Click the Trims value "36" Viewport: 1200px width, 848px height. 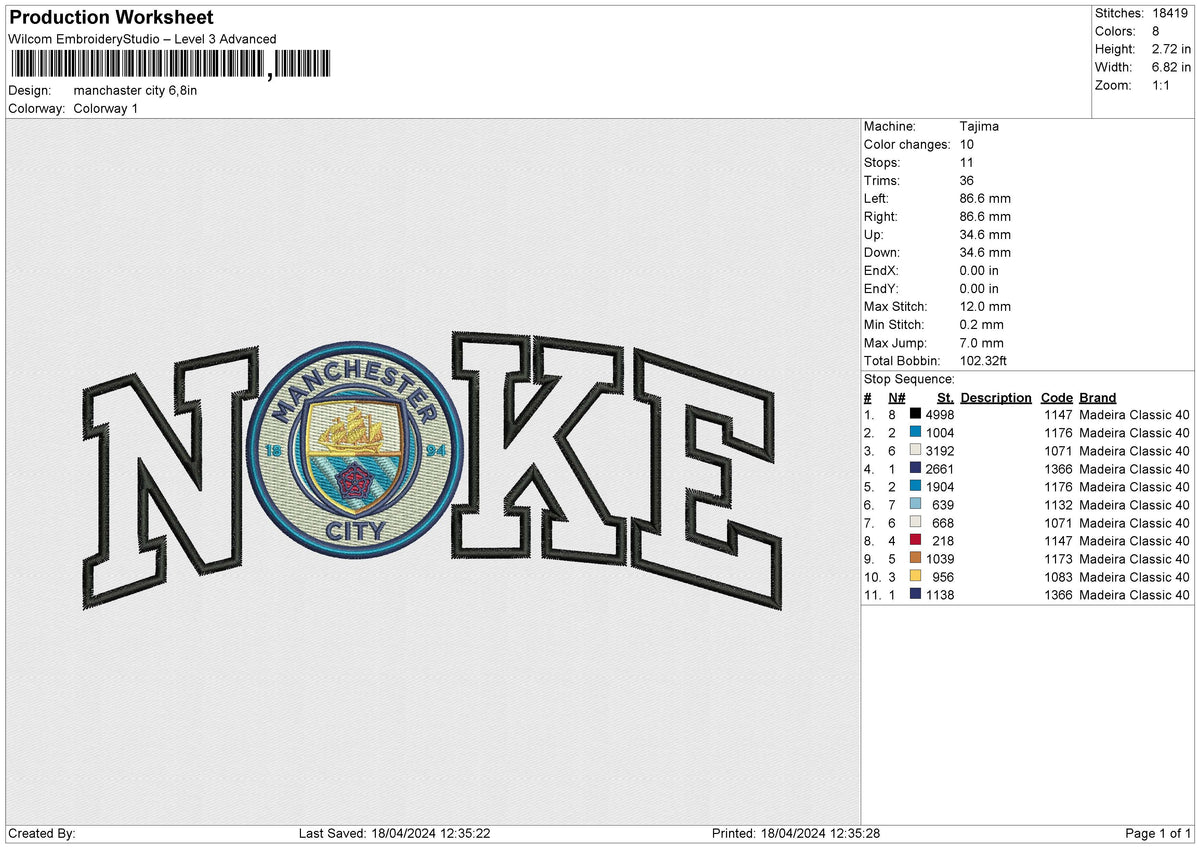click(966, 180)
